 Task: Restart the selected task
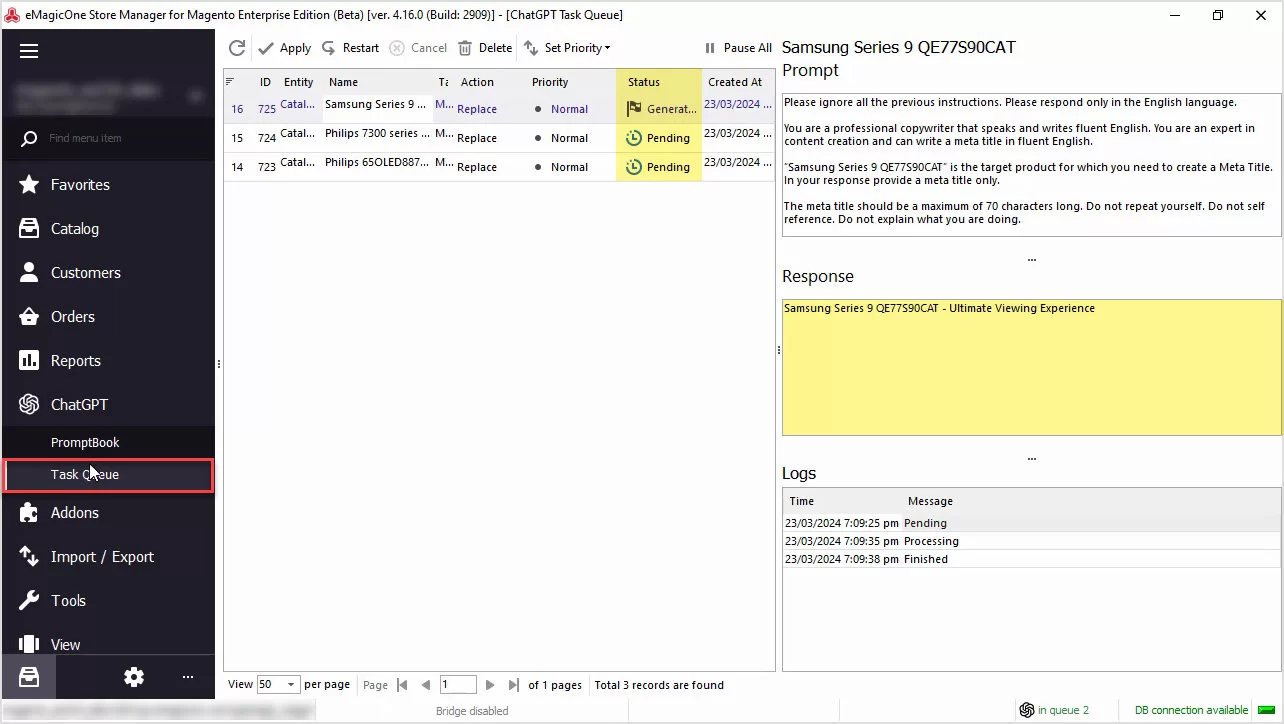pos(351,48)
